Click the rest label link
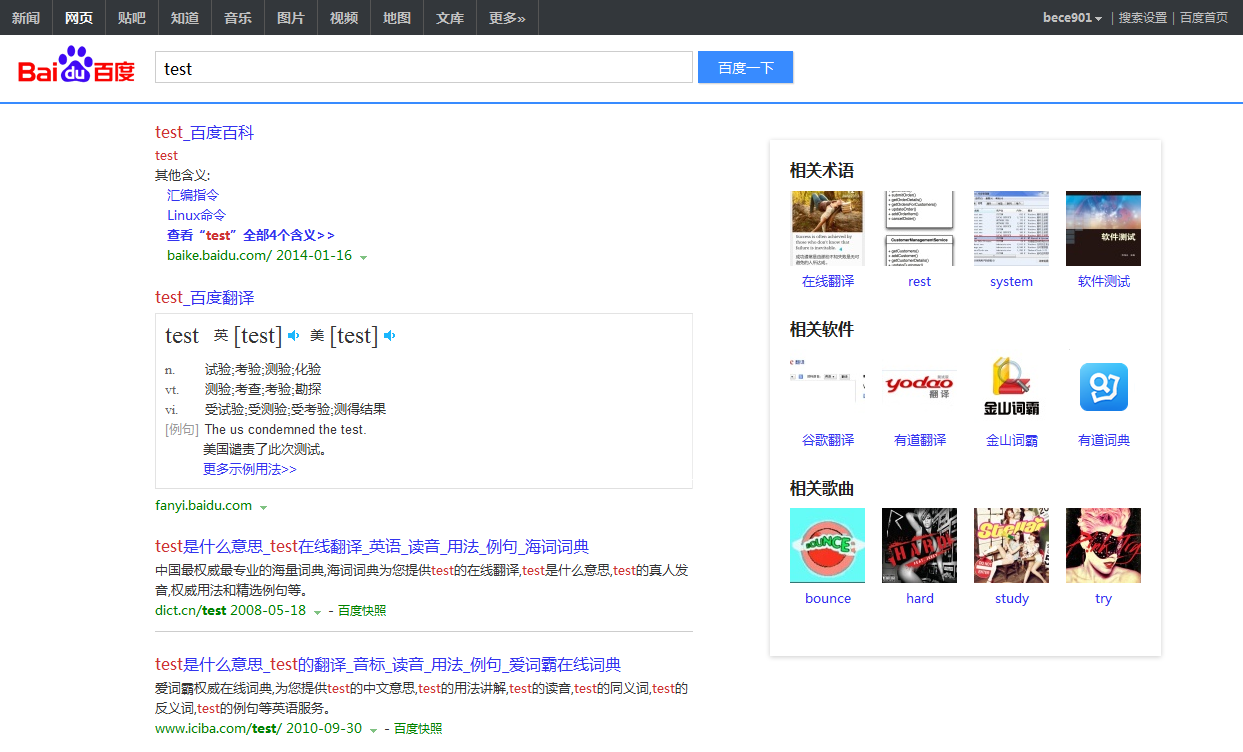 (x=920, y=281)
